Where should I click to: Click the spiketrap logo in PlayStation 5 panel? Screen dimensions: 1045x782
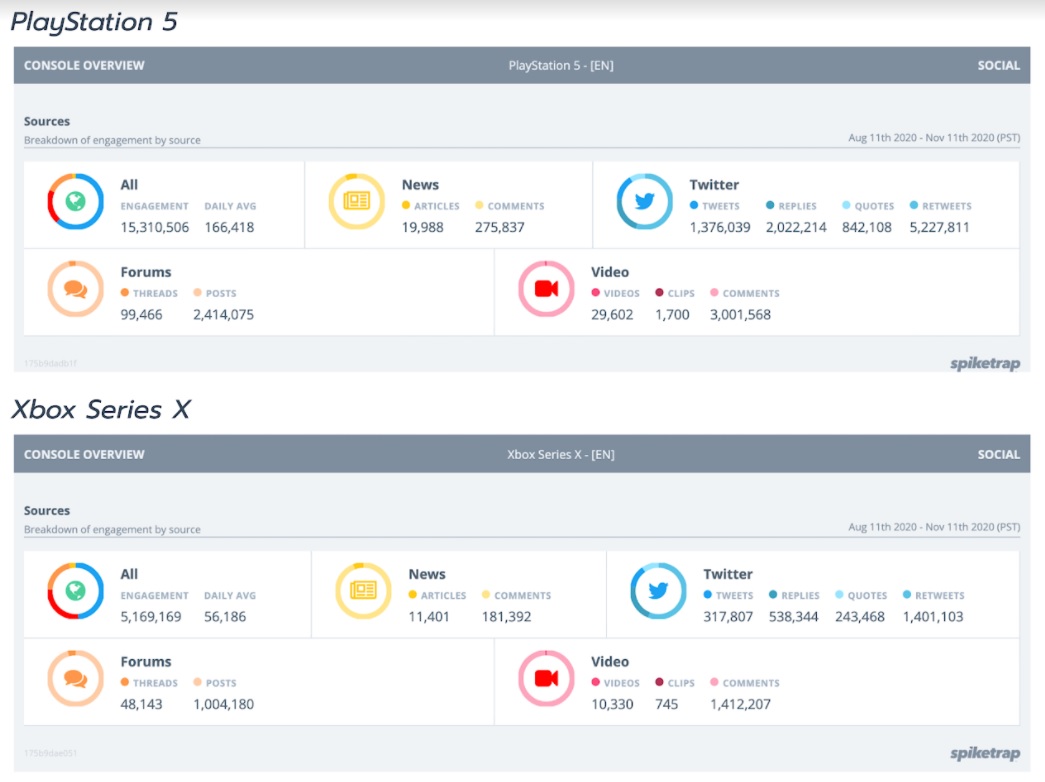pyautogui.click(x=985, y=363)
